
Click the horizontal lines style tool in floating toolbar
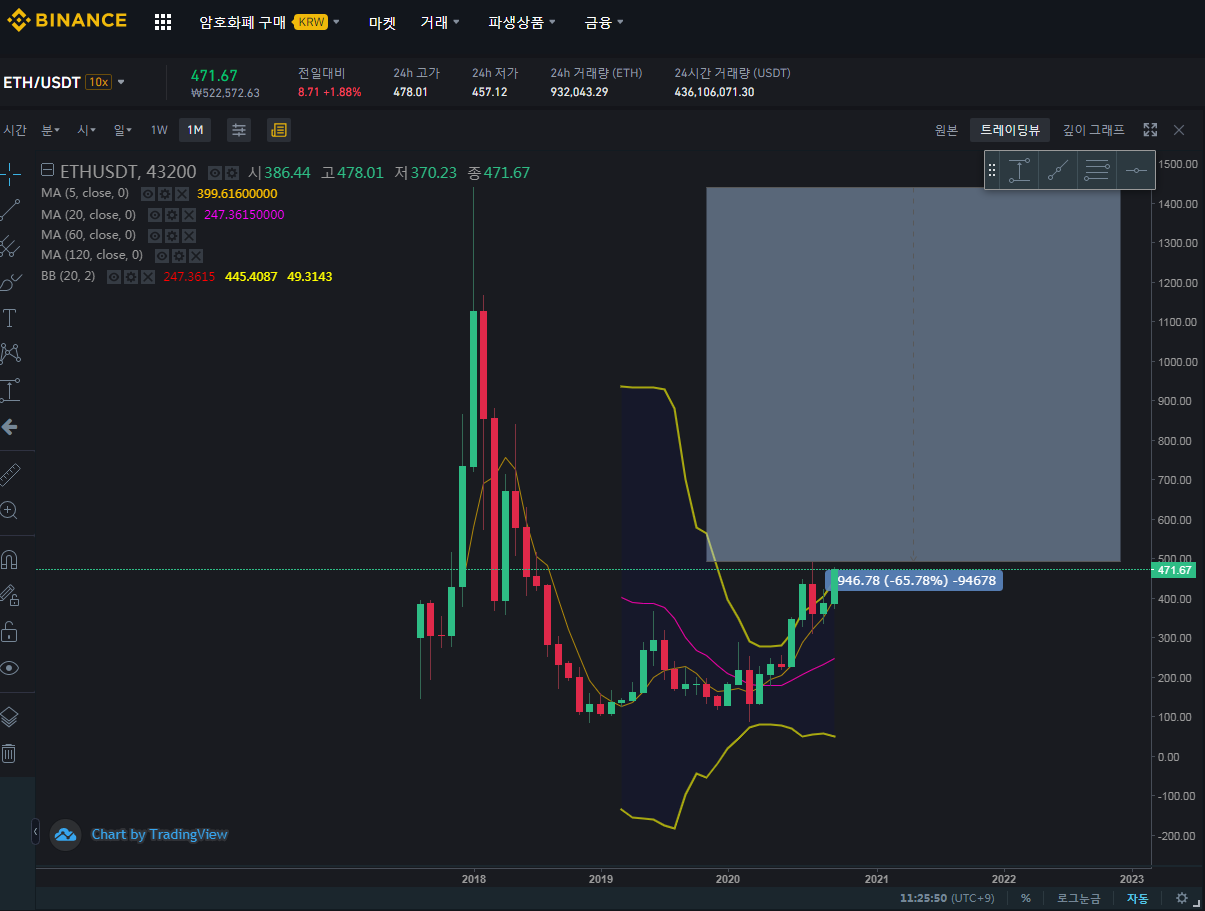1097,170
